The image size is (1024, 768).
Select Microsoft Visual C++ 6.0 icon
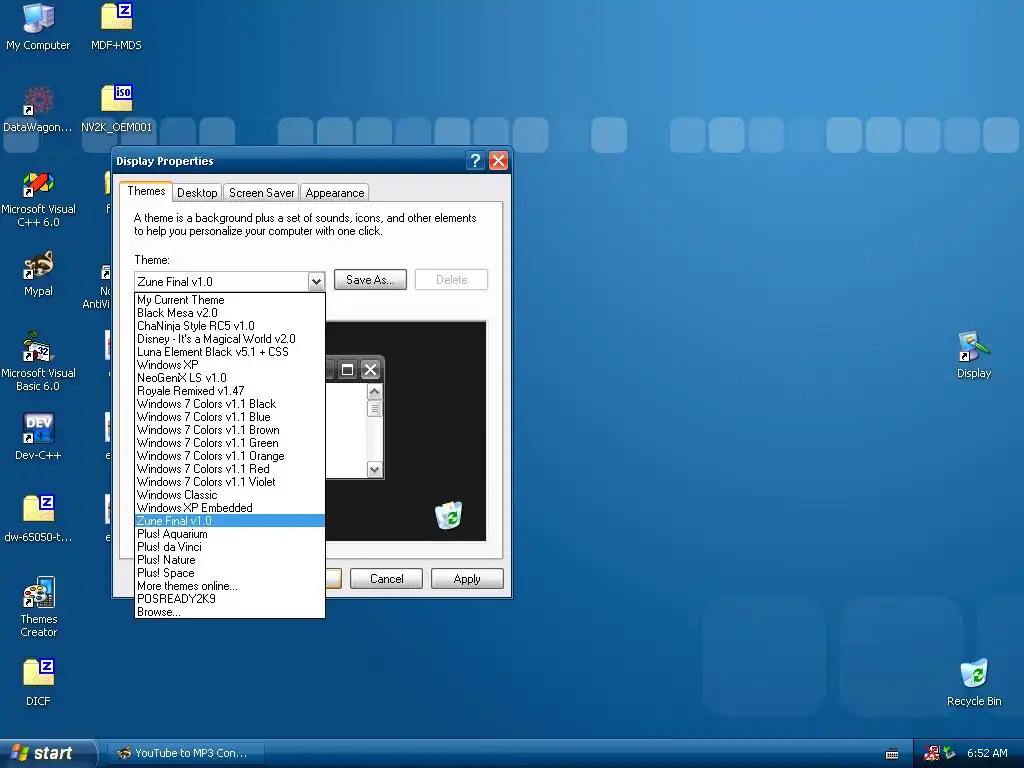[x=38, y=199]
